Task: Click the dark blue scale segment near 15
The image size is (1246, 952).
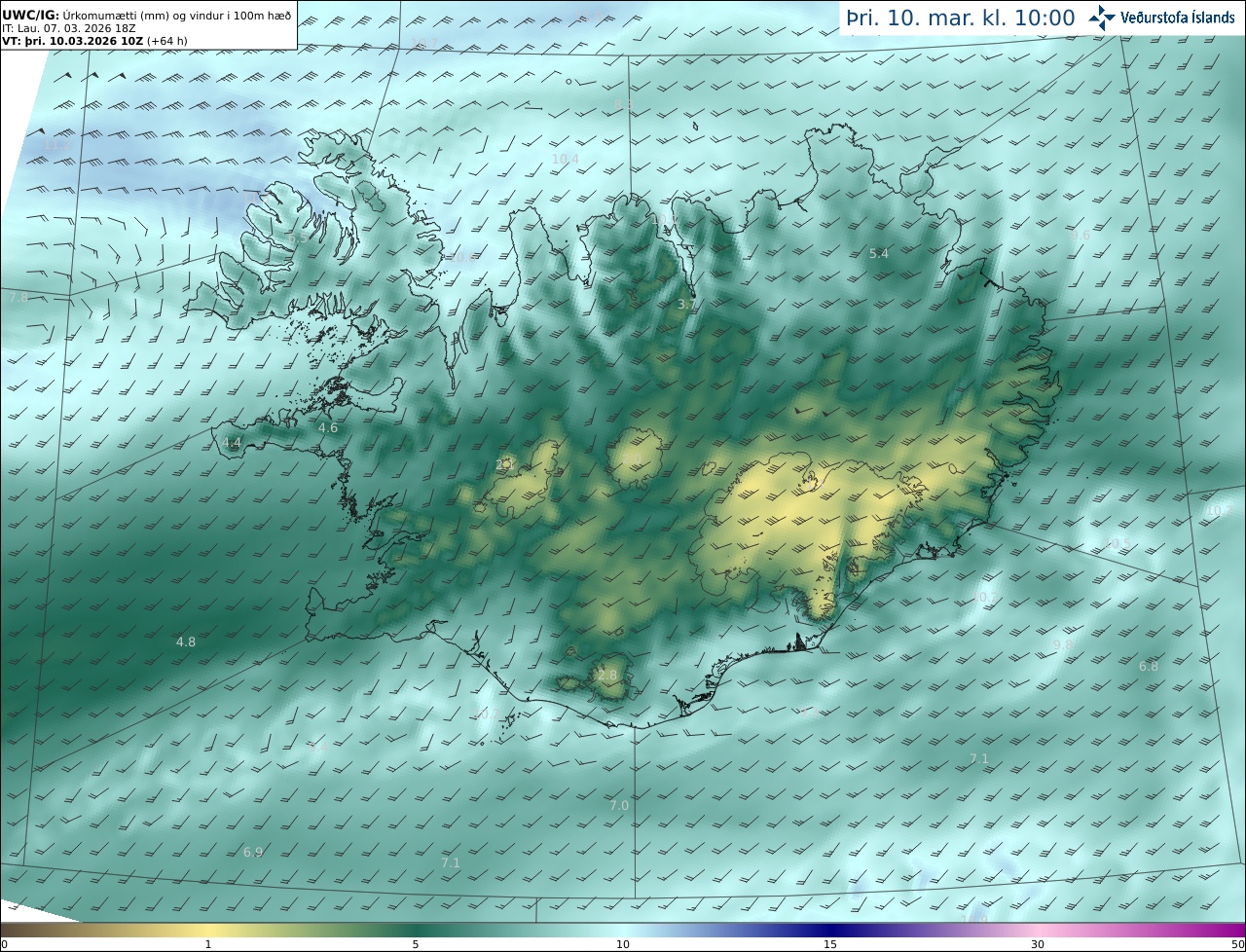Action: coord(830,930)
